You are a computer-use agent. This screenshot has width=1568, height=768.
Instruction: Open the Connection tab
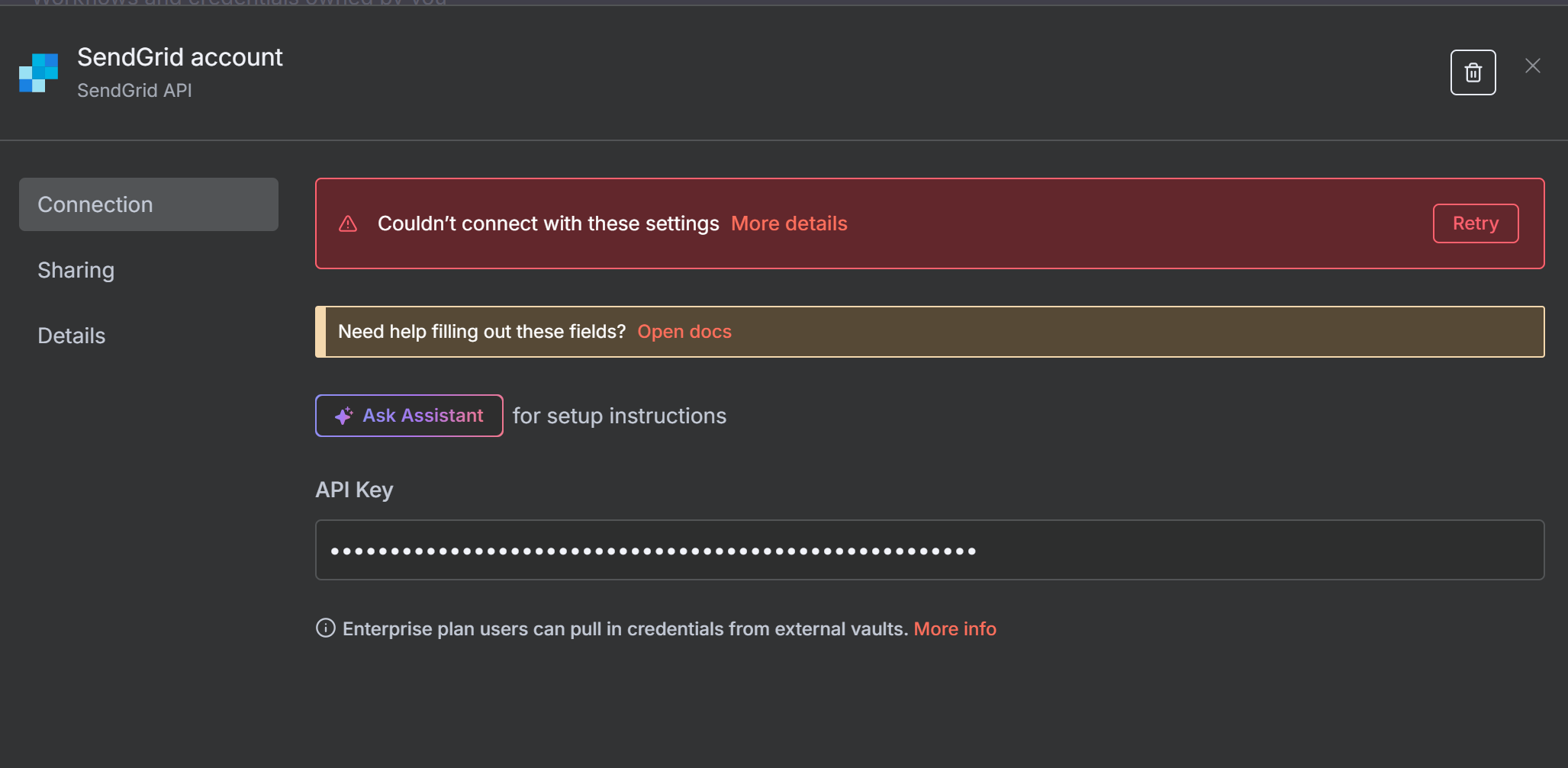(149, 204)
